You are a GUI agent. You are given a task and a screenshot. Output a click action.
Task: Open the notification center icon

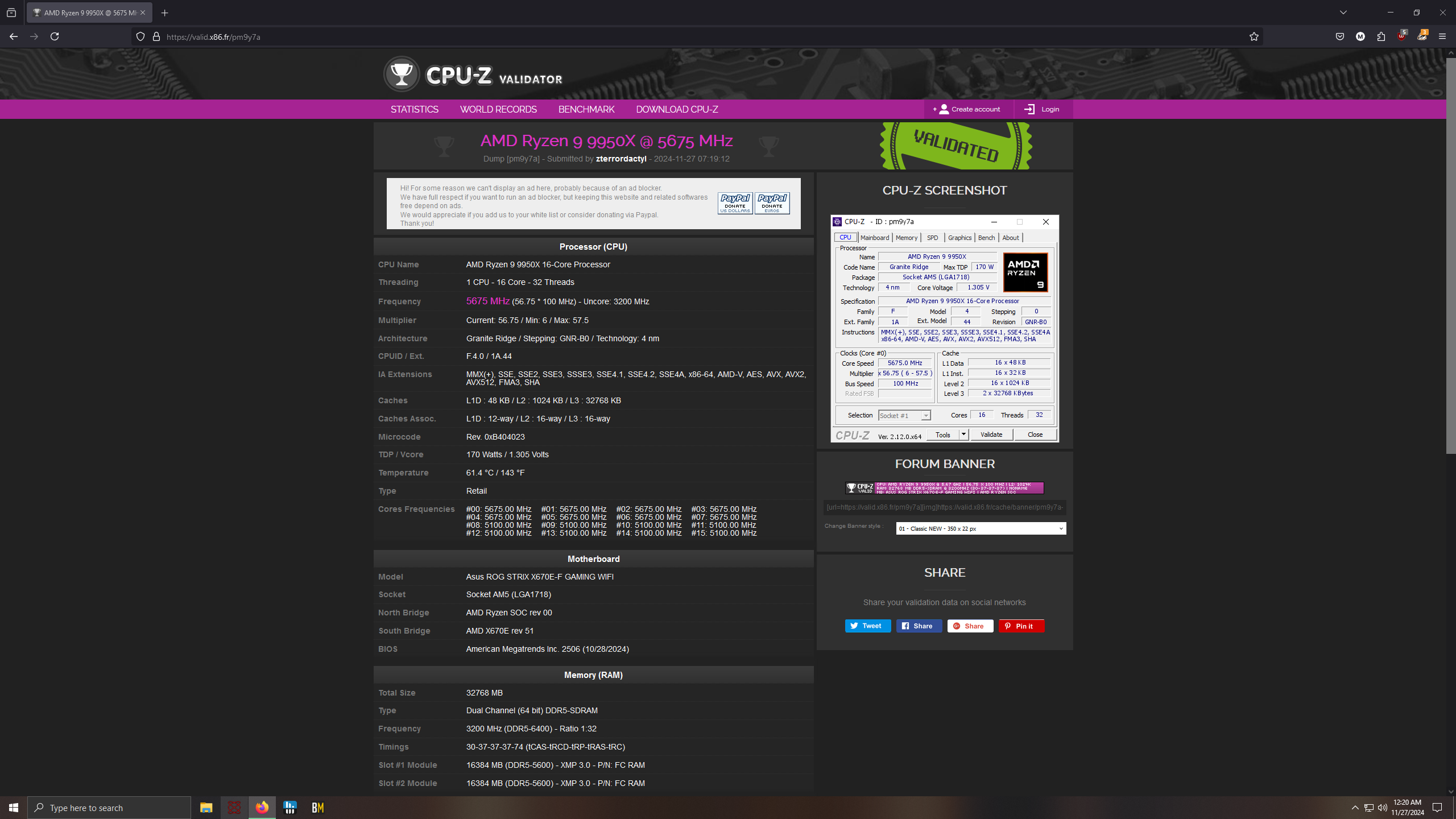1437,808
